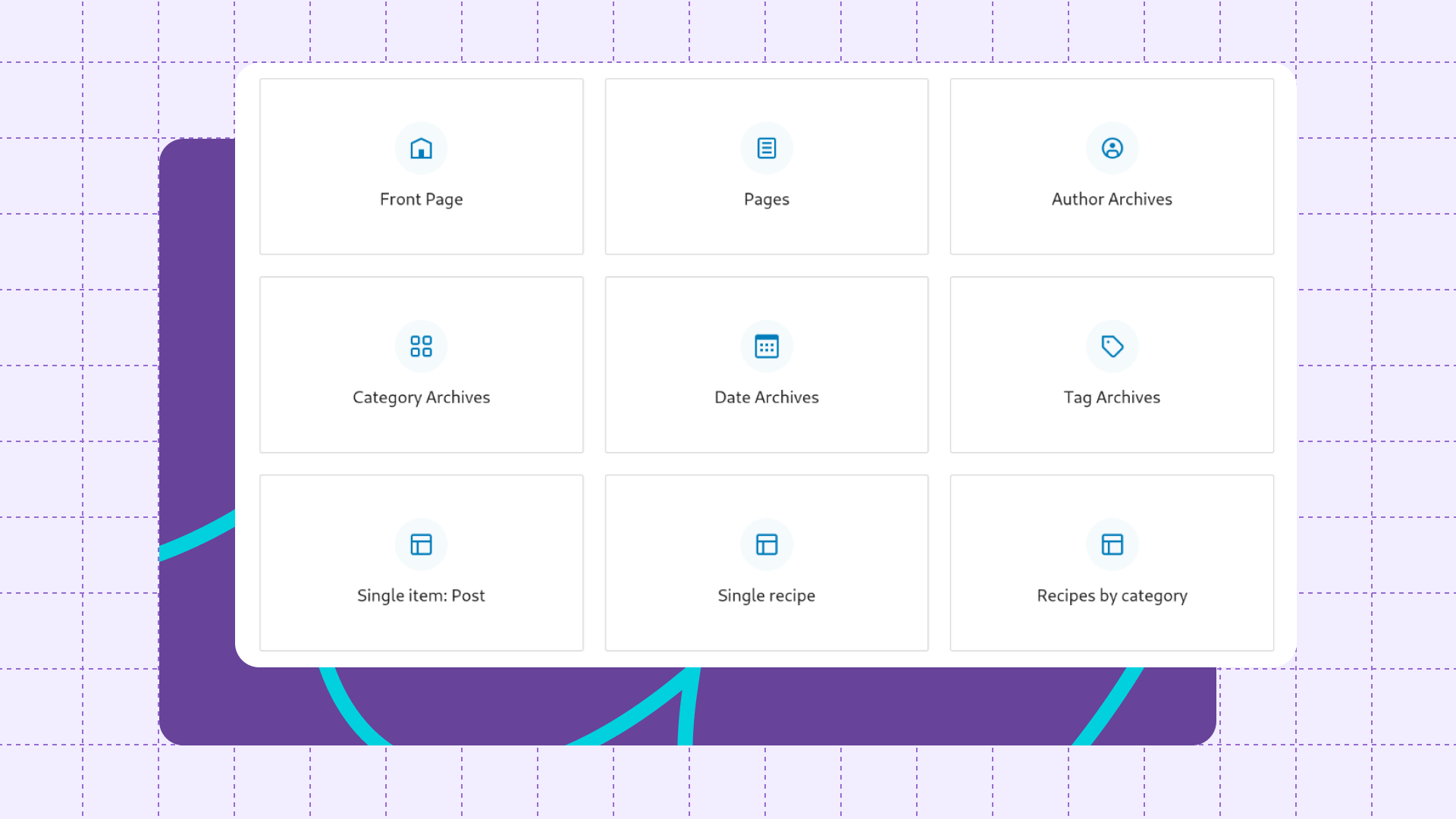This screenshot has width=1456, height=819.
Task: Click the Recipes by category layout icon
Action: [1112, 544]
